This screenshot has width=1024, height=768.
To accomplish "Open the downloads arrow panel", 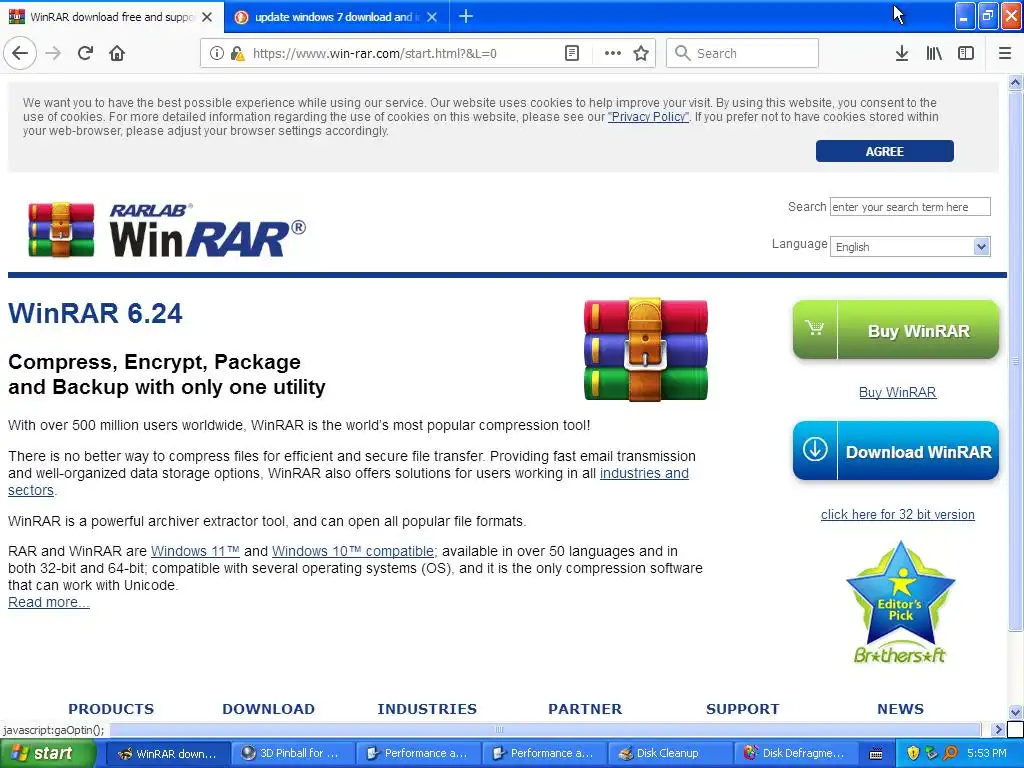I will coord(901,54).
